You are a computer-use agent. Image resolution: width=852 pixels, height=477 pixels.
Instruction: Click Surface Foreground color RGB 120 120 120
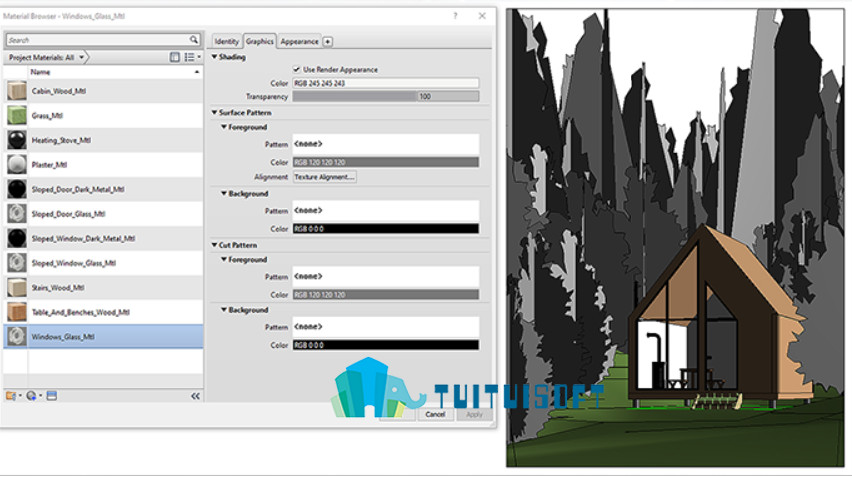tap(386, 162)
